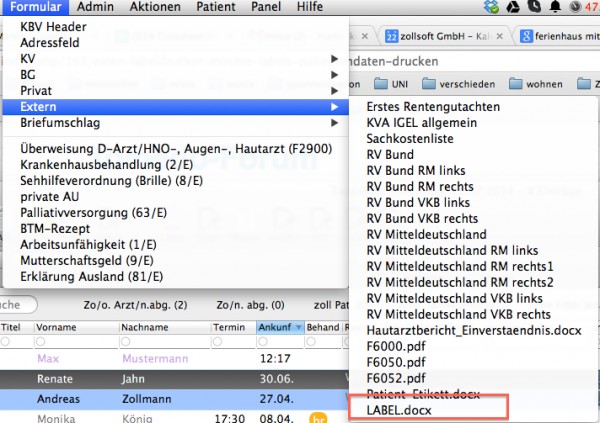This screenshot has height=423, width=600.
Task: Close the zollsoft GmbH browser tab
Action: (499, 36)
